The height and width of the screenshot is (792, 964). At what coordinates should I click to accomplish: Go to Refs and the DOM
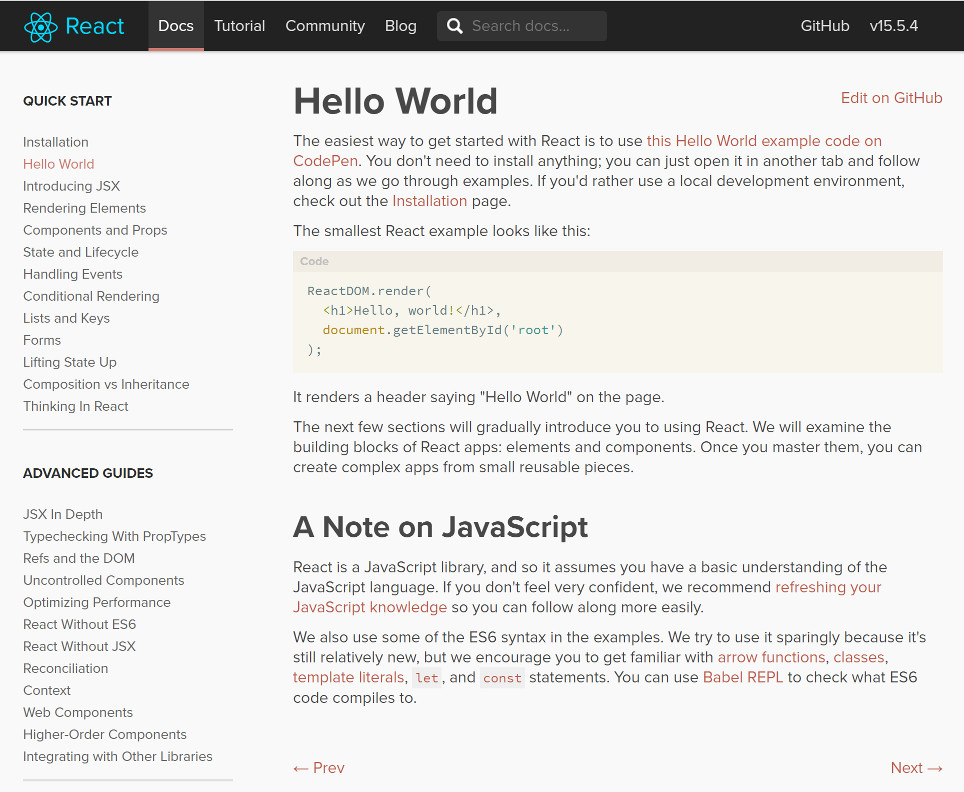click(79, 558)
